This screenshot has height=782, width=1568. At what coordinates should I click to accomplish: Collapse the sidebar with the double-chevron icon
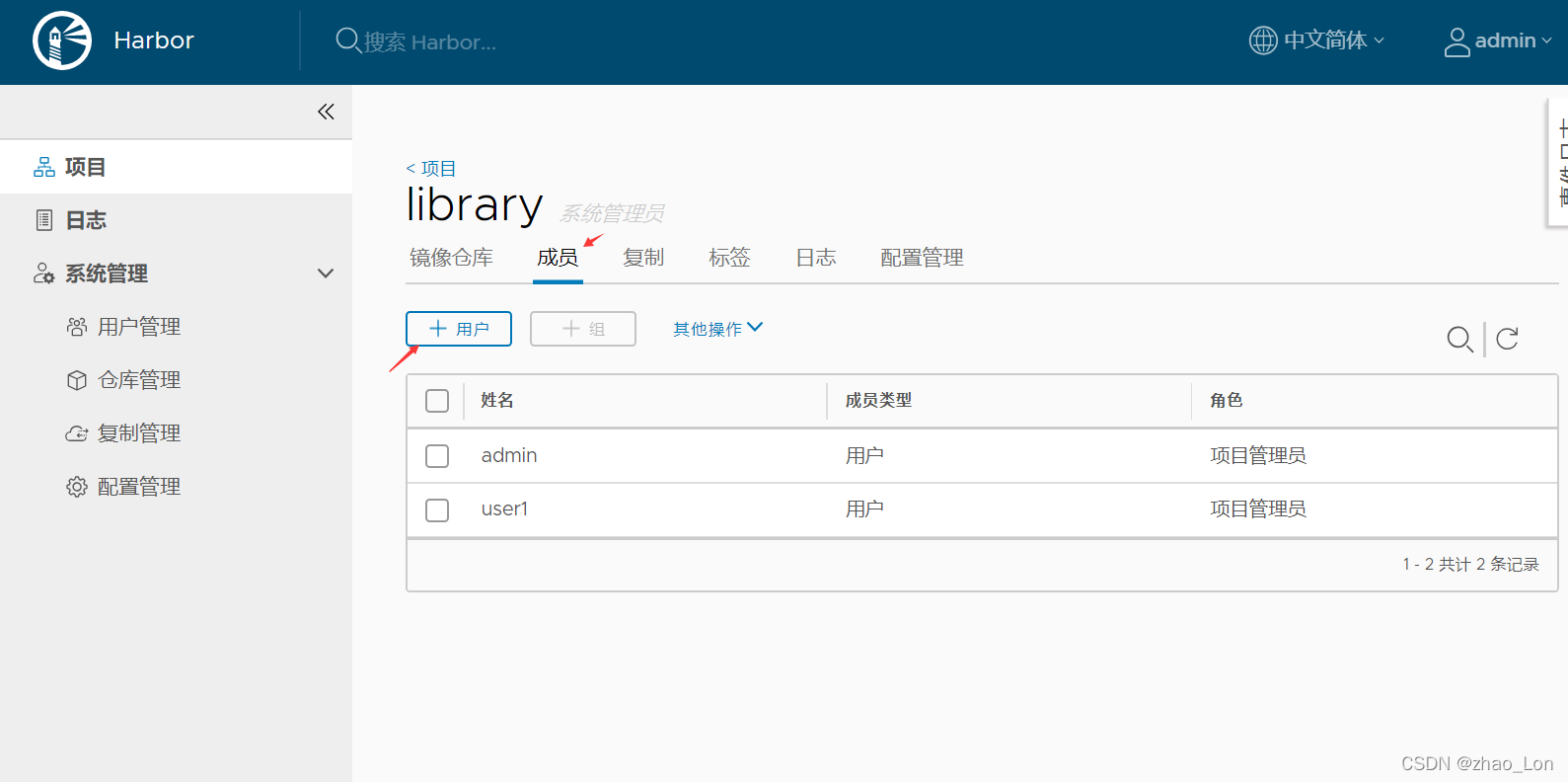326,112
